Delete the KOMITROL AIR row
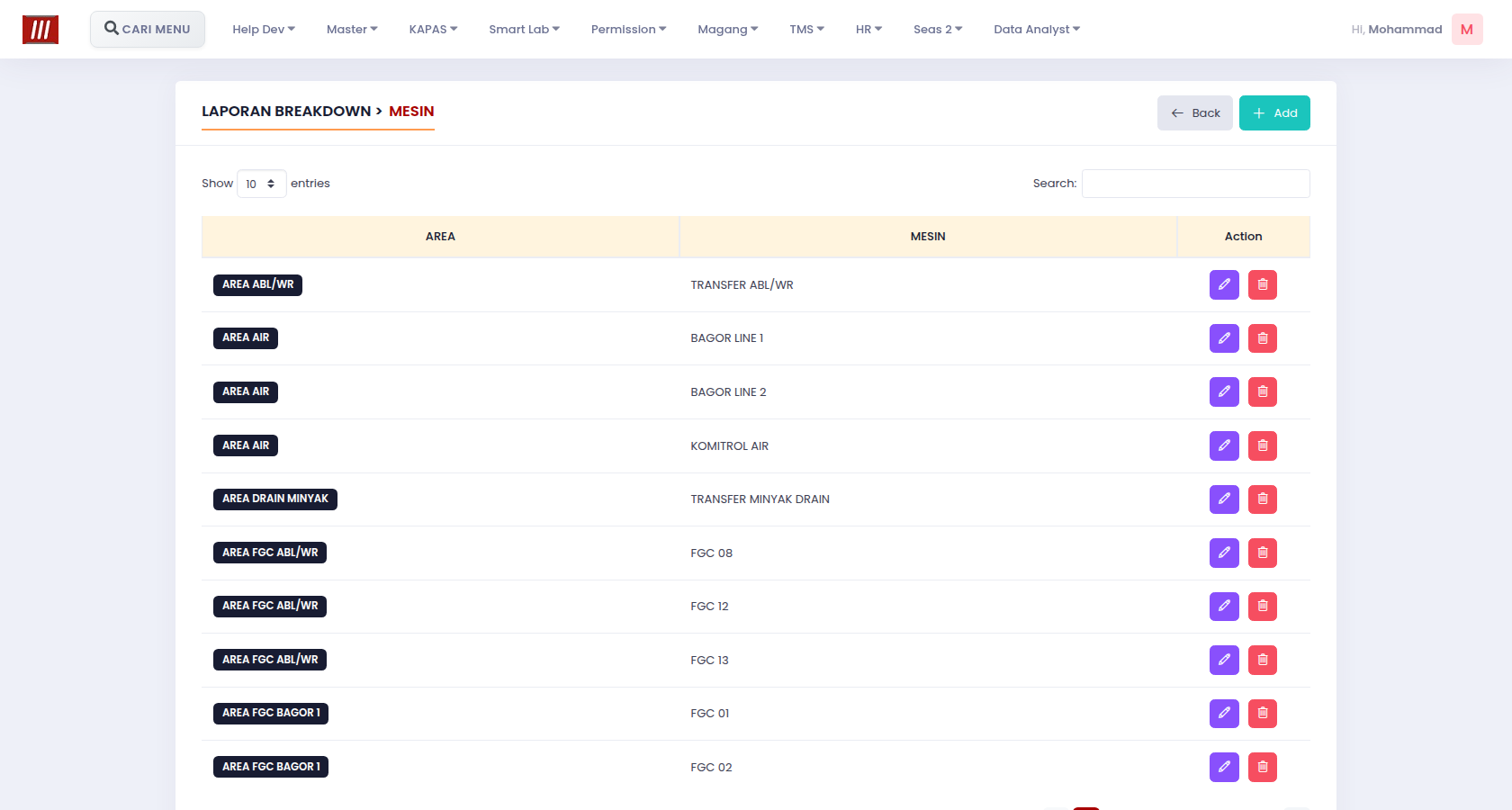Viewport: 1512px width, 810px height. pyautogui.click(x=1263, y=445)
